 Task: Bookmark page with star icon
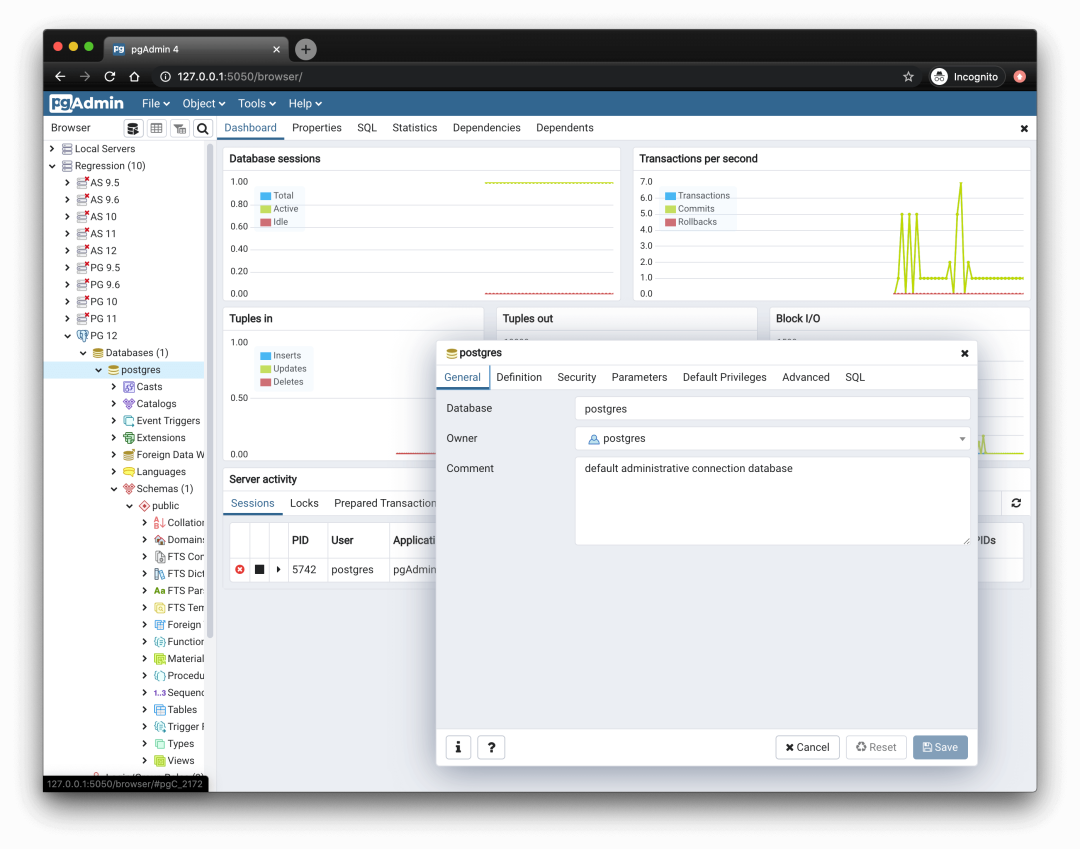pos(908,76)
